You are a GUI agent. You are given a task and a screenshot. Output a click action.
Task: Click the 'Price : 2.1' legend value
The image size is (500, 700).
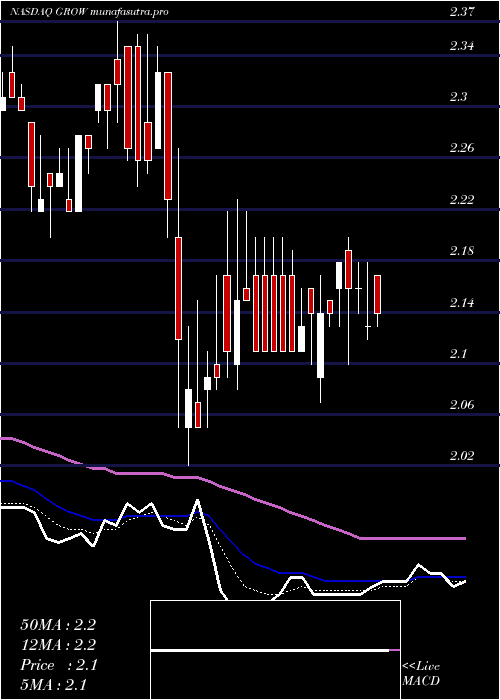click(x=58, y=665)
